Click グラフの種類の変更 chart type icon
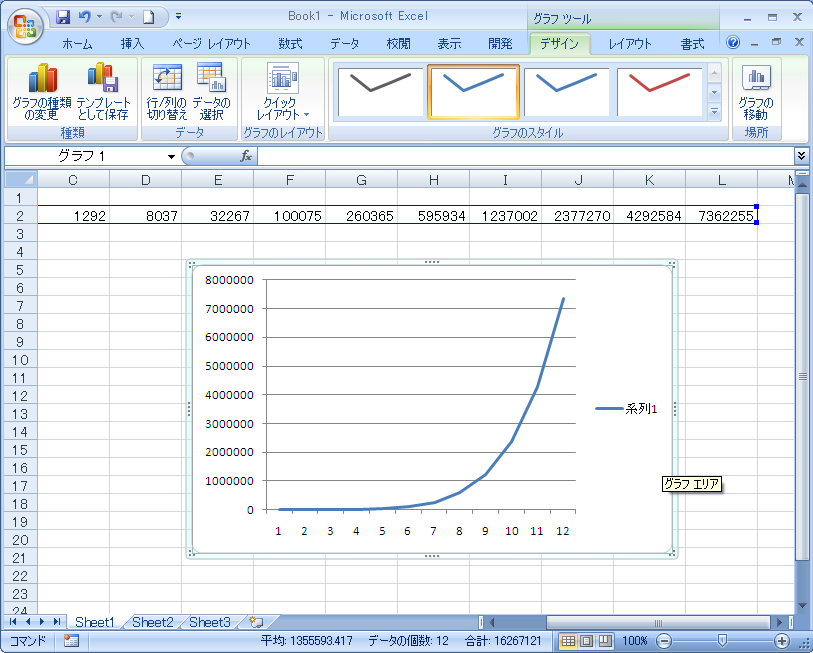813x653 pixels. tap(42, 78)
